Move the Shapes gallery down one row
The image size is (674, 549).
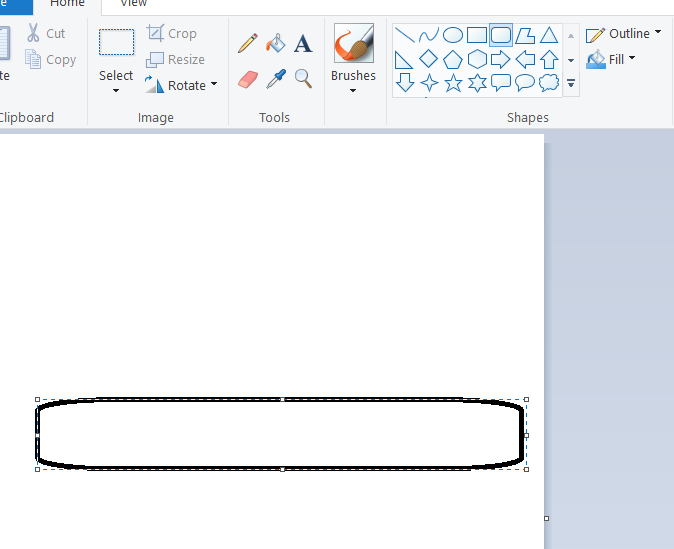pyautogui.click(x=571, y=61)
